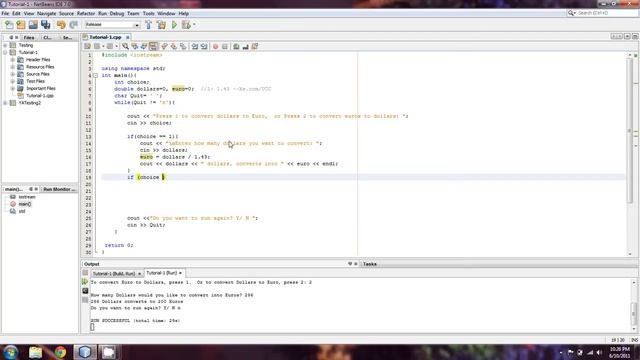Expand the Important Files folder
Screen dimensions: 640x360
click(x=13, y=89)
